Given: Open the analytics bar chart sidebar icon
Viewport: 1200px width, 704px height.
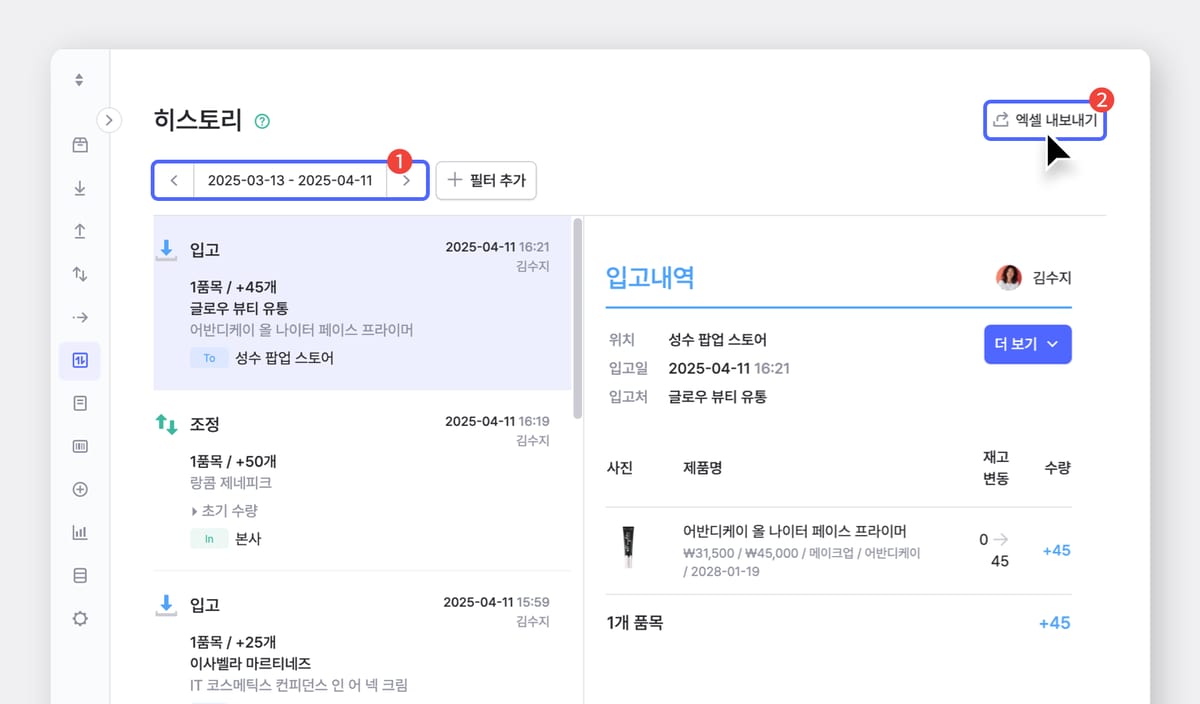Looking at the screenshot, I should tap(79, 532).
